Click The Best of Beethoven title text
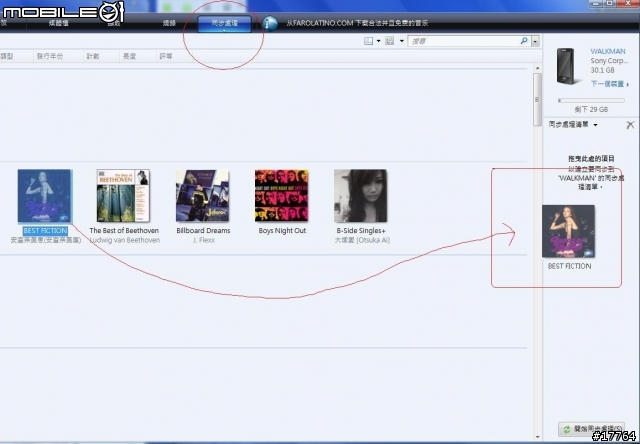The image size is (640, 444). [x=124, y=231]
